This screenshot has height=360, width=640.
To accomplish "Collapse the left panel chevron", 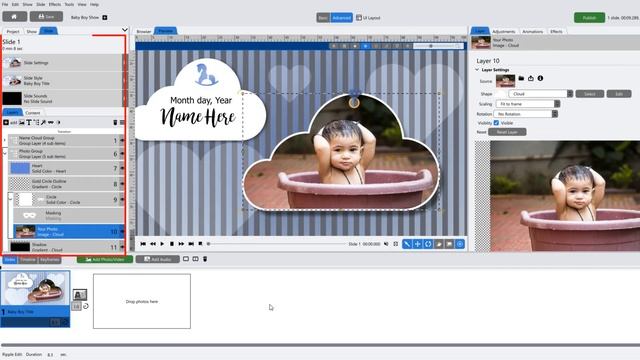I will pyautogui.click(x=124, y=30).
